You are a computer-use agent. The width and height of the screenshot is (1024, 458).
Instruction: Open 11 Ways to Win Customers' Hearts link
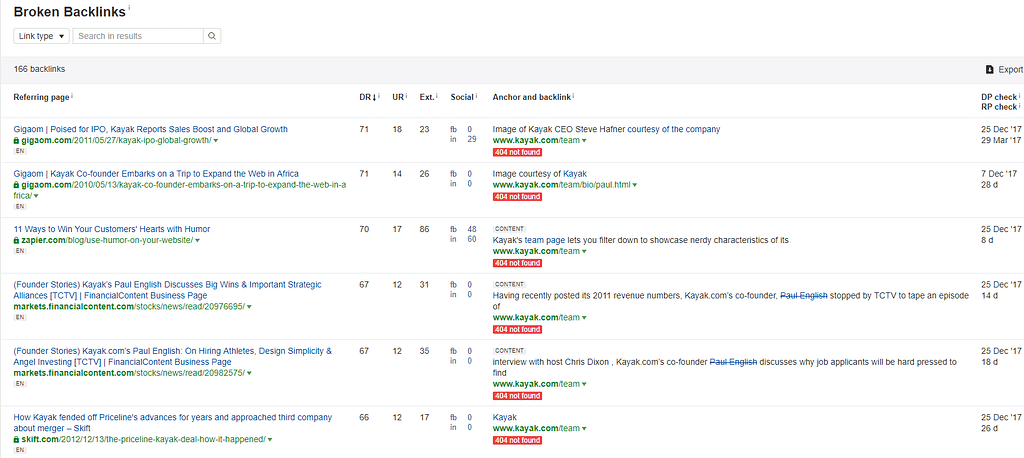[x=112, y=229]
